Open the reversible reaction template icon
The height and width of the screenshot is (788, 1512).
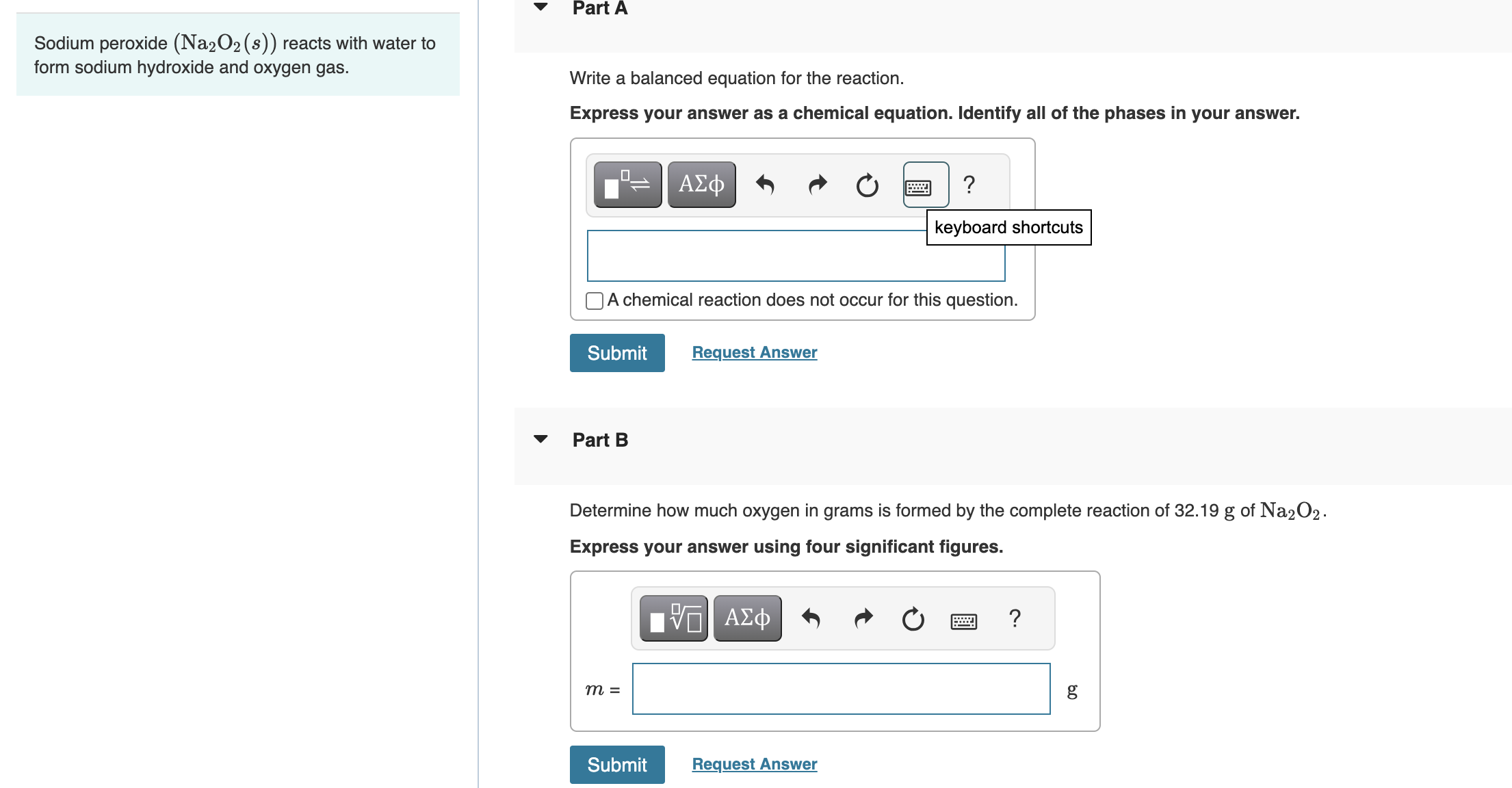(627, 183)
